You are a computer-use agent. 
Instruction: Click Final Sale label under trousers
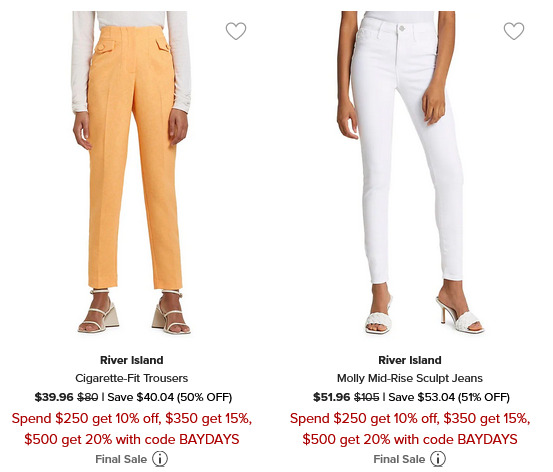click(x=121, y=459)
